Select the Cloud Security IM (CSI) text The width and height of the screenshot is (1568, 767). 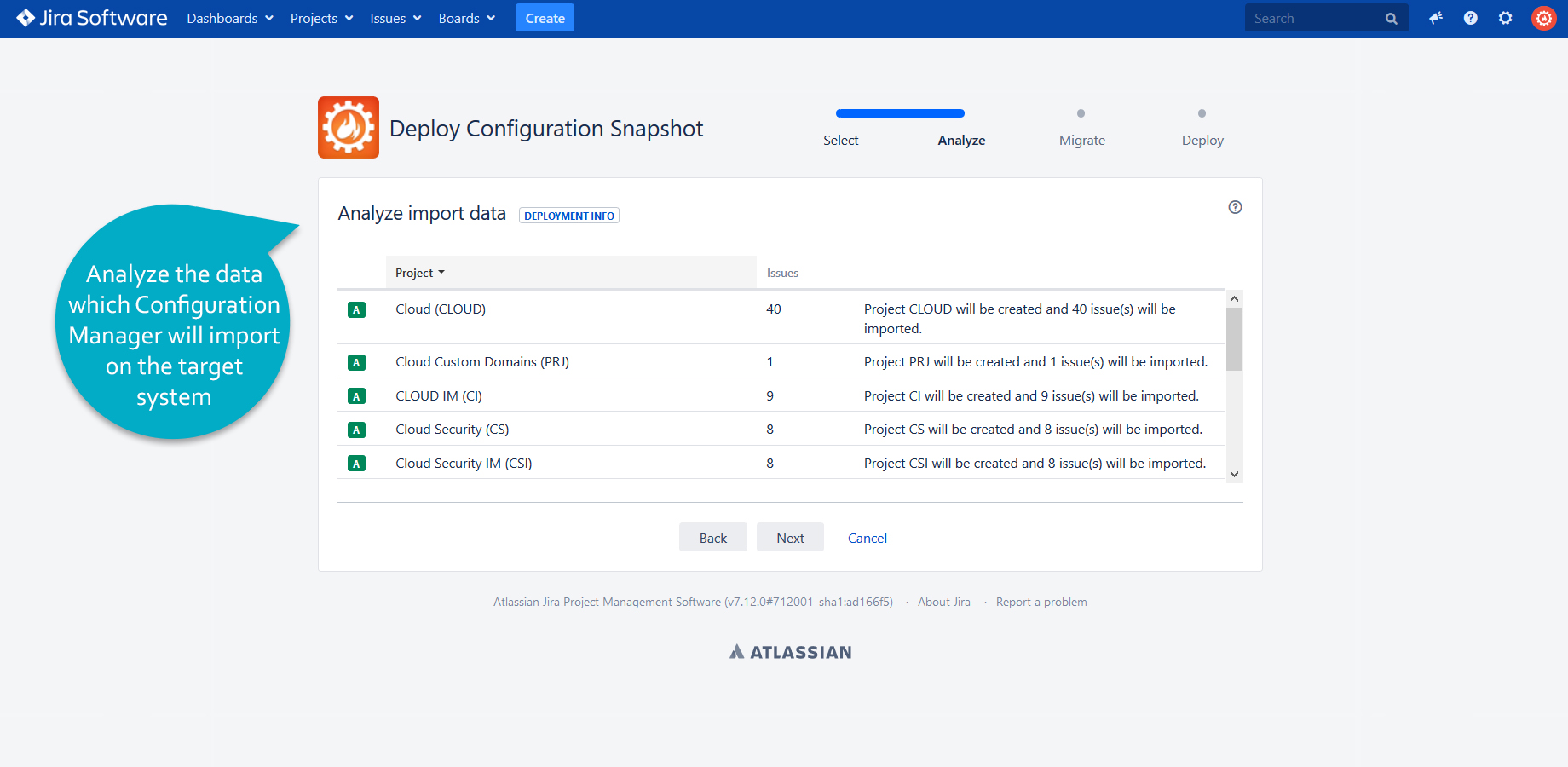click(x=464, y=464)
